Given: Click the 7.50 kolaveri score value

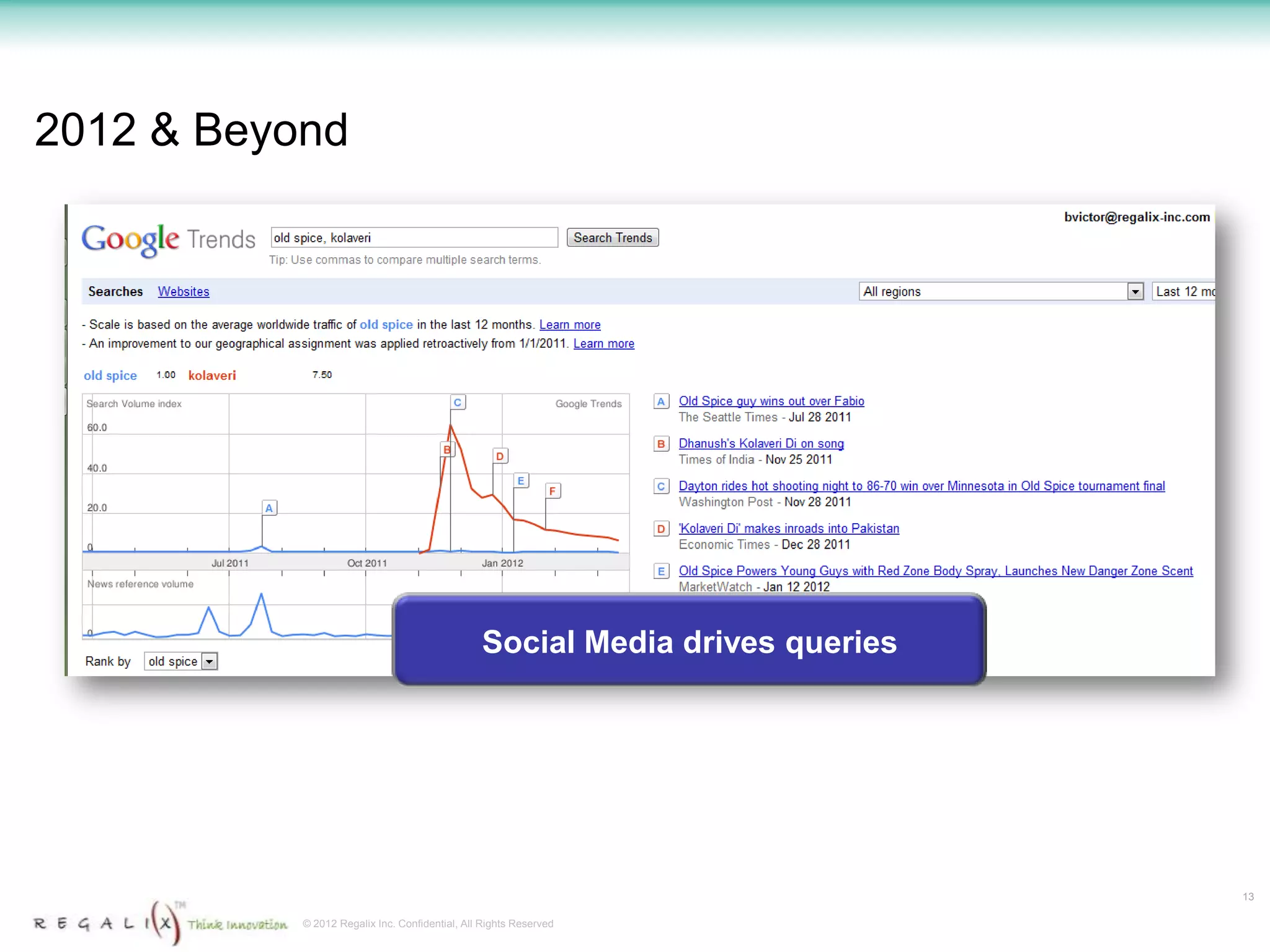Looking at the screenshot, I should point(322,375).
